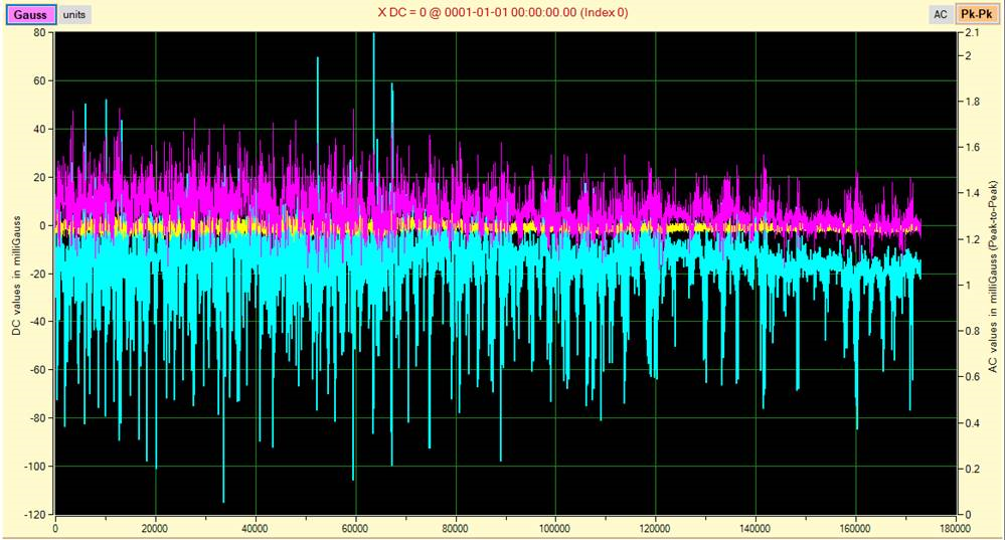Viewport: 1005px width, 540px height.
Task: Click the tallest cyan spike reaching 80
Action: [374, 35]
